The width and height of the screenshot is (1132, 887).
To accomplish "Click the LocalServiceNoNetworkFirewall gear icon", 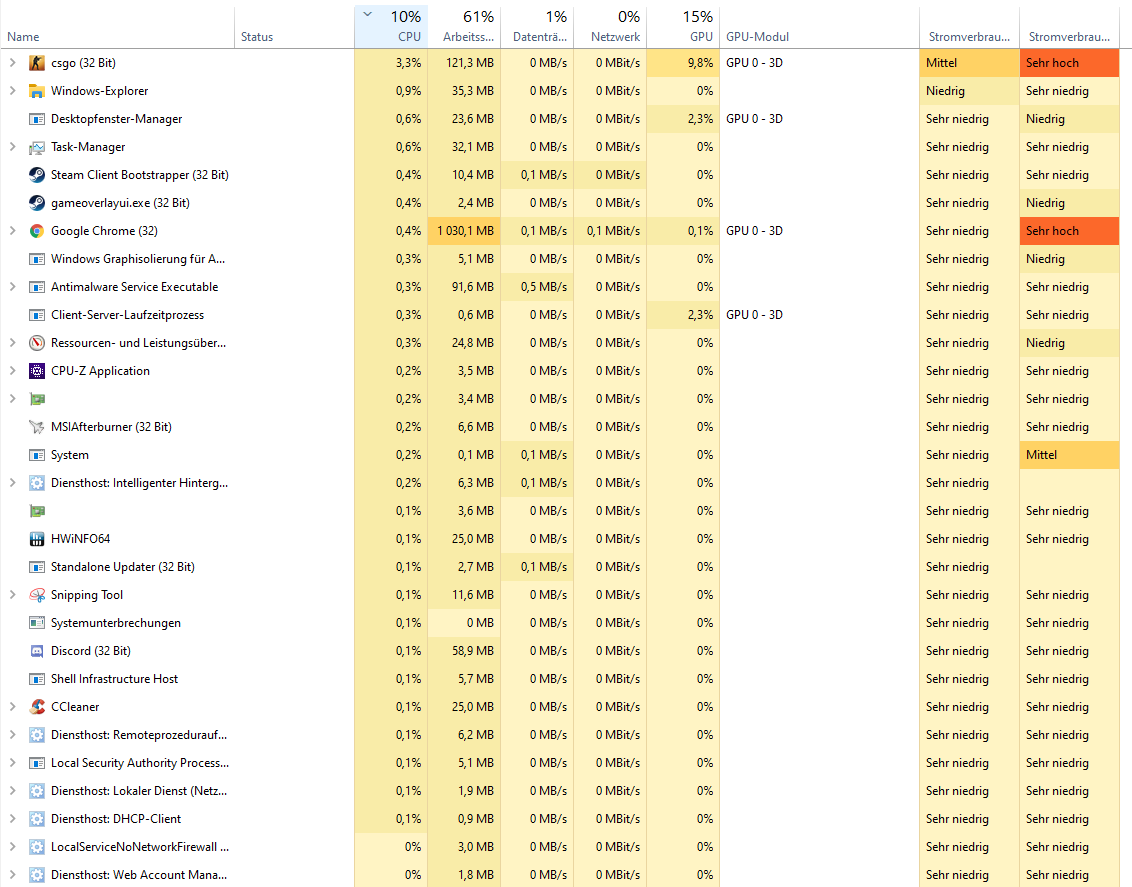I will [37, 847].
